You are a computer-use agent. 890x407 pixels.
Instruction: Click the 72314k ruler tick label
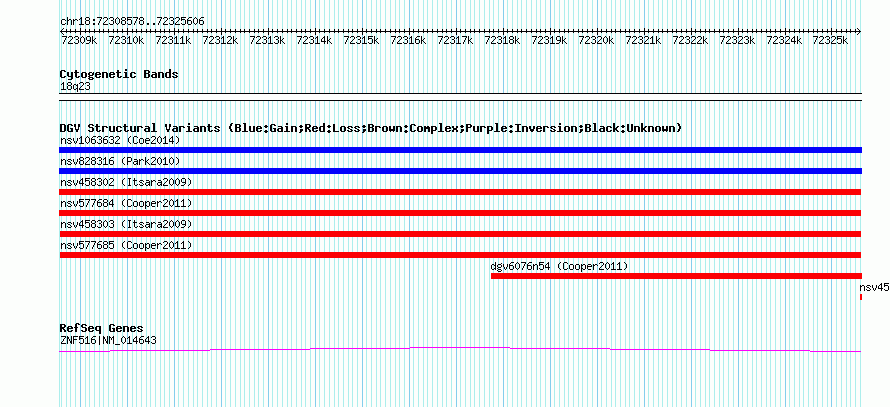[314, 41]
